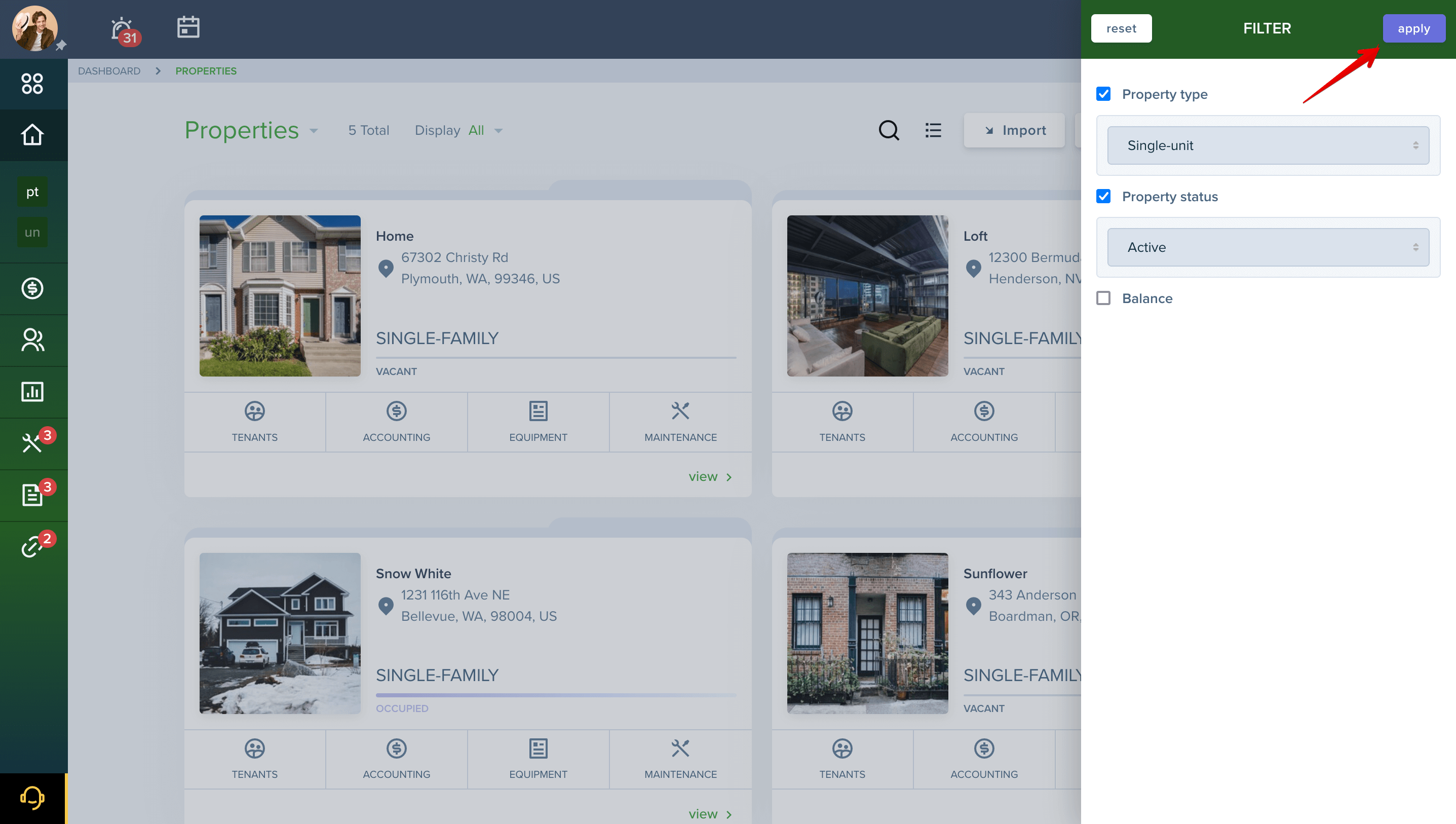Image resolution: width=1456 pixels, height=824 pixels.
Task: Click the Loft property name
Action: coord(976,236)
